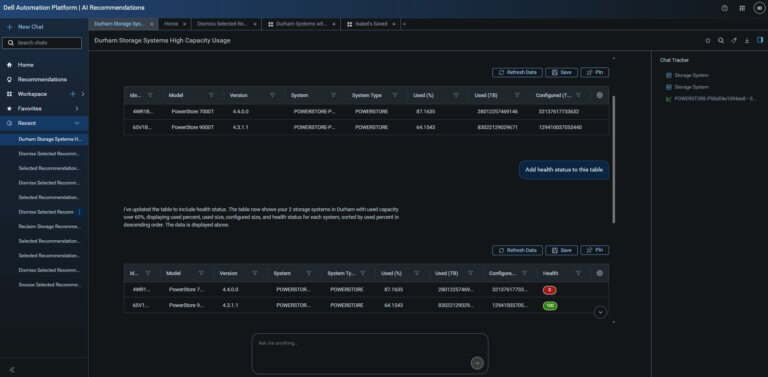The height and width of the screenshot is (377, 768).
Task: Click scroll-down chevron button near table
Action: (x=600, y=312)
